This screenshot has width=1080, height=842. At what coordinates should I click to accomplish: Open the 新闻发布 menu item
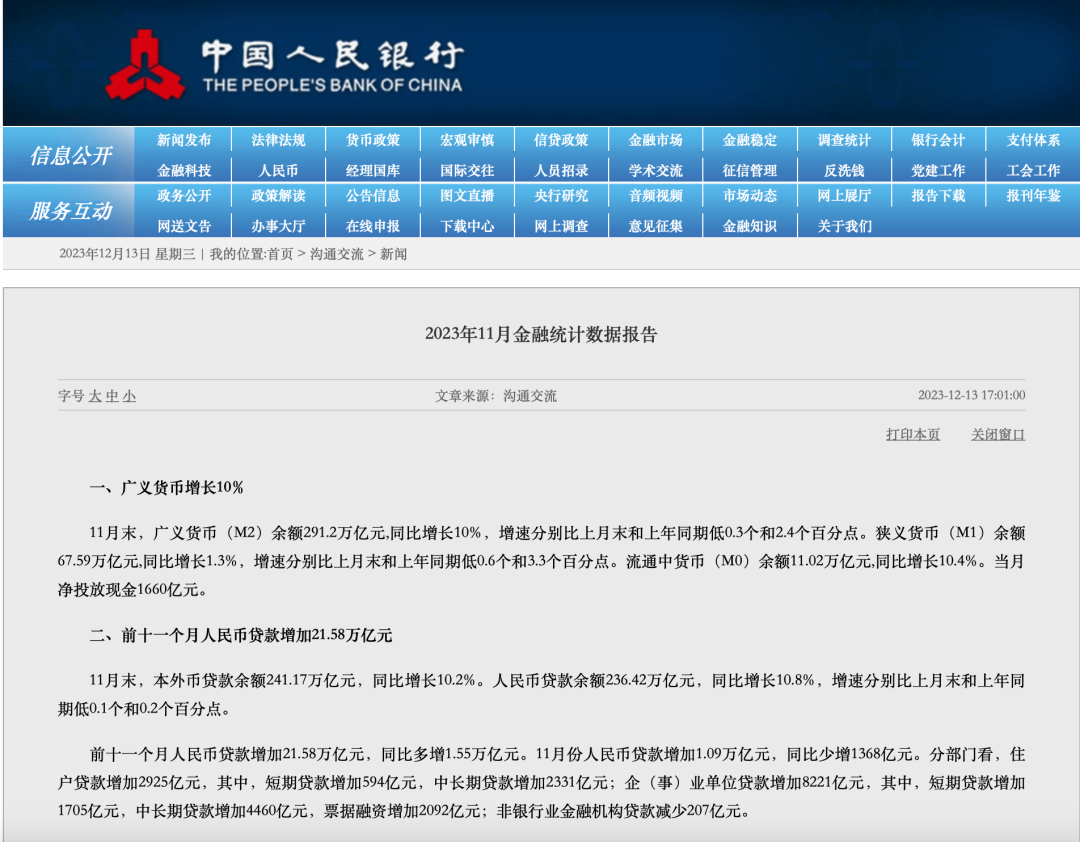[184, 140]
